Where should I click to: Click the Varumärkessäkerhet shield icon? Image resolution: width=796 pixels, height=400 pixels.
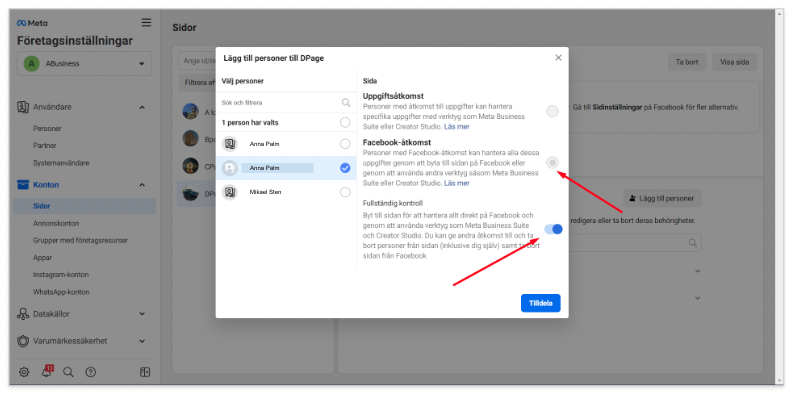coord(23,341)
